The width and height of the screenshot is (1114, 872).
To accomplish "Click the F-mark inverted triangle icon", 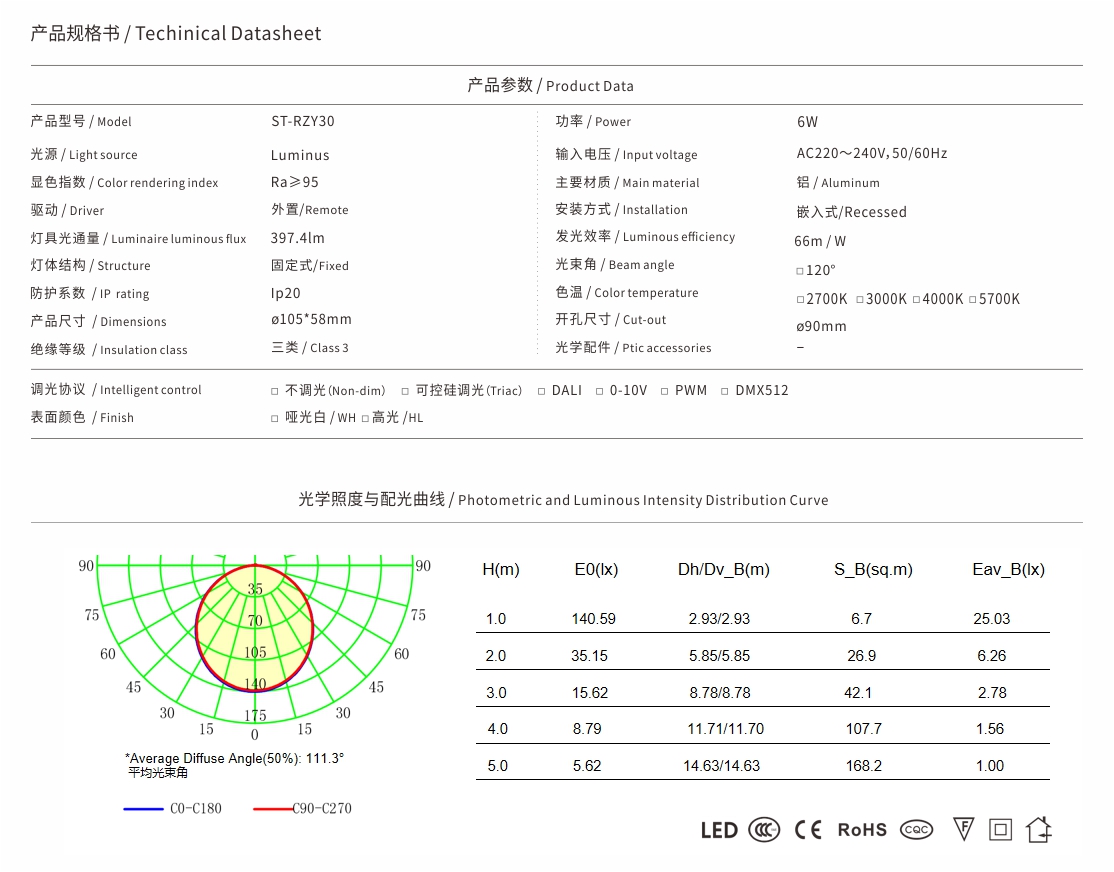I will click(x=963, y=829).
